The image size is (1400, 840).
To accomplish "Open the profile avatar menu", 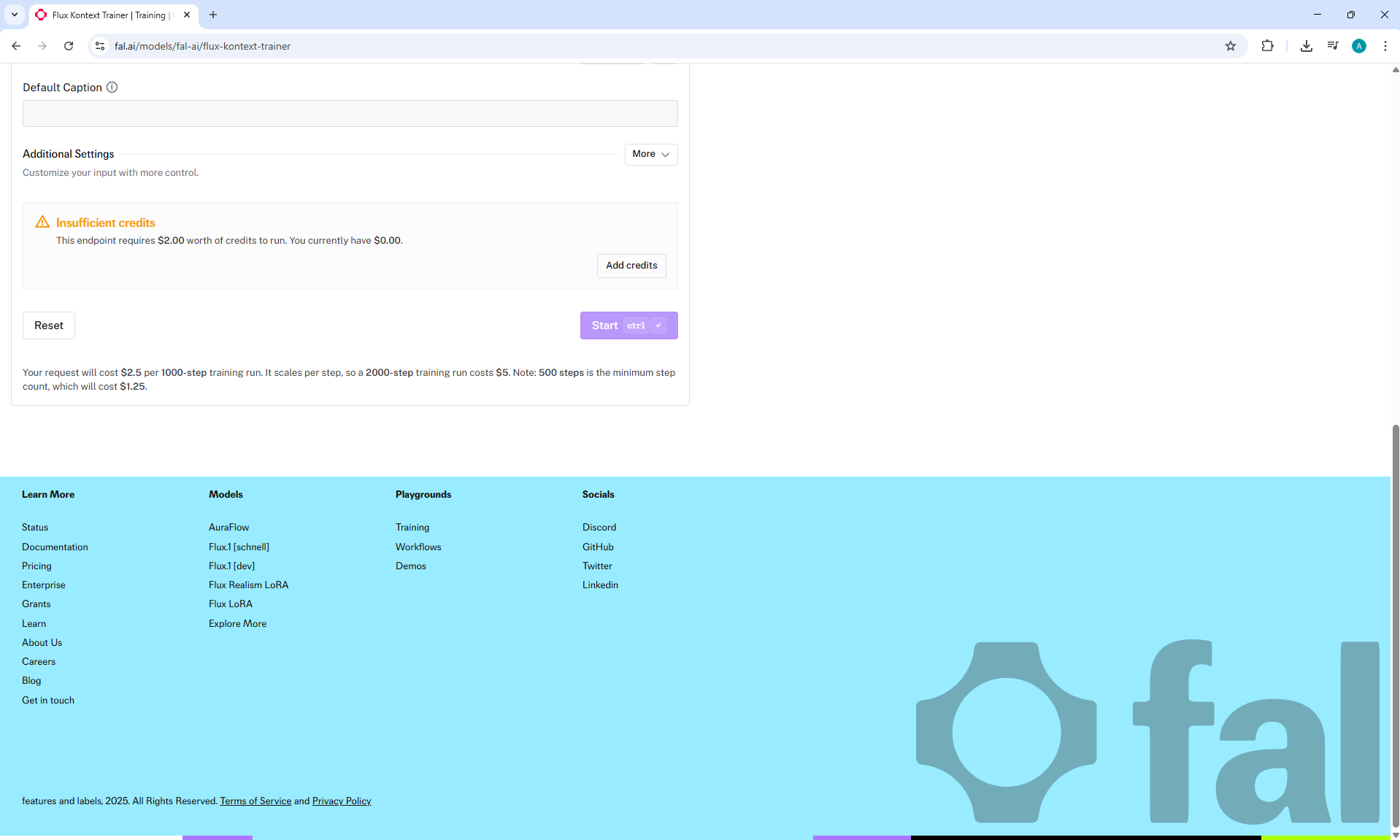I will (1359, 46).
